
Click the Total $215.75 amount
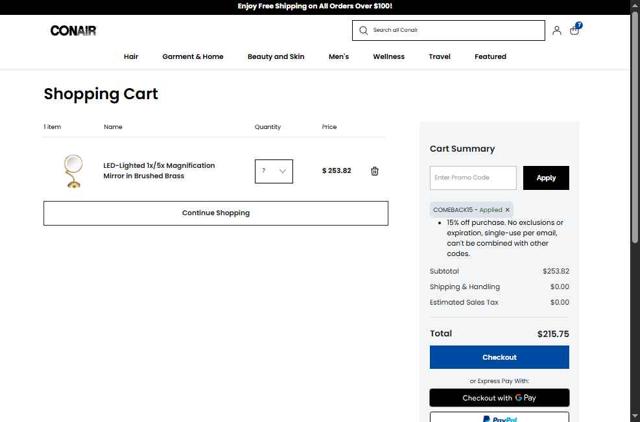[x=553, y=334]
